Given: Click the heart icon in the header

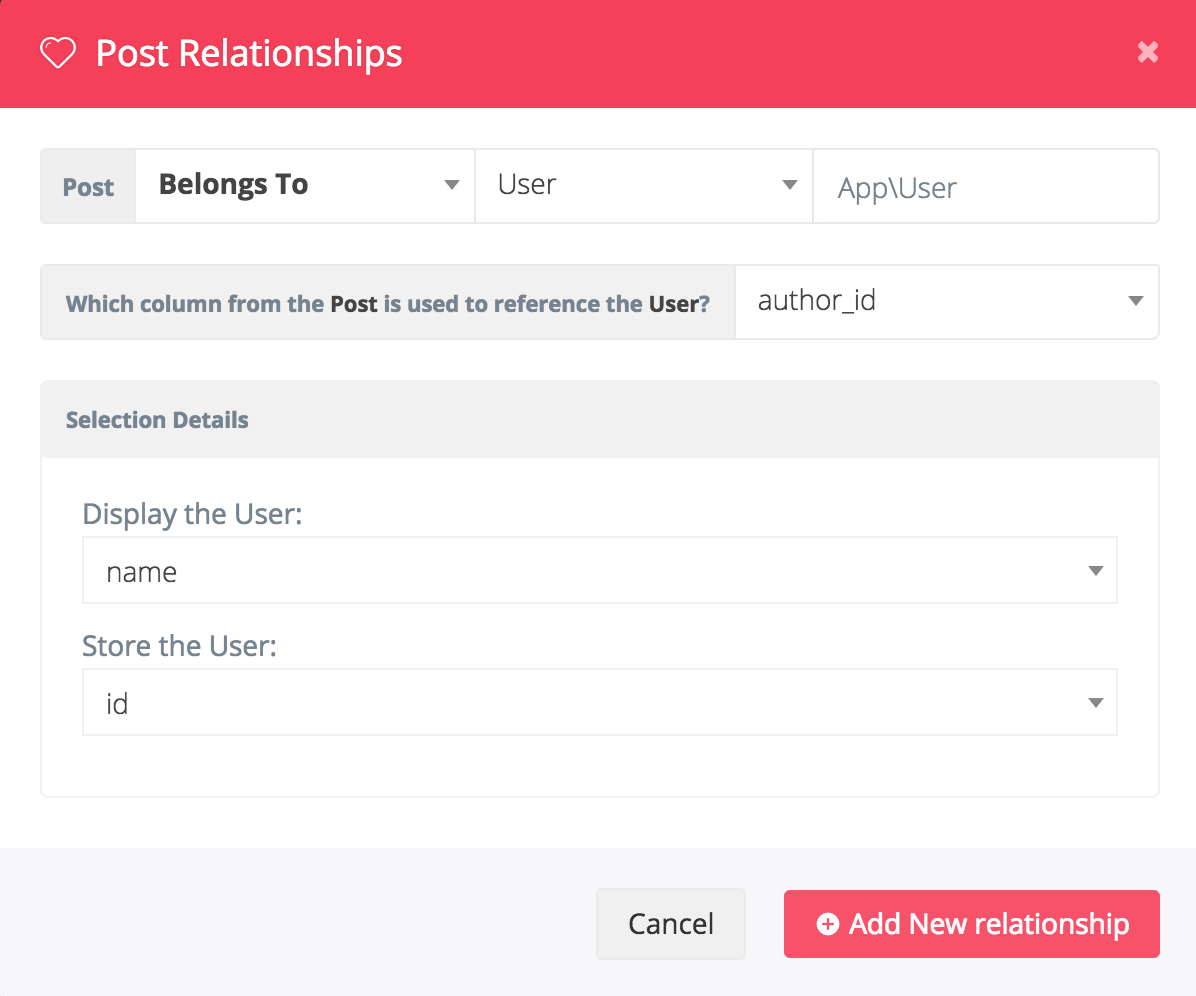Looking at the screenshot, I should click(58, 54).
